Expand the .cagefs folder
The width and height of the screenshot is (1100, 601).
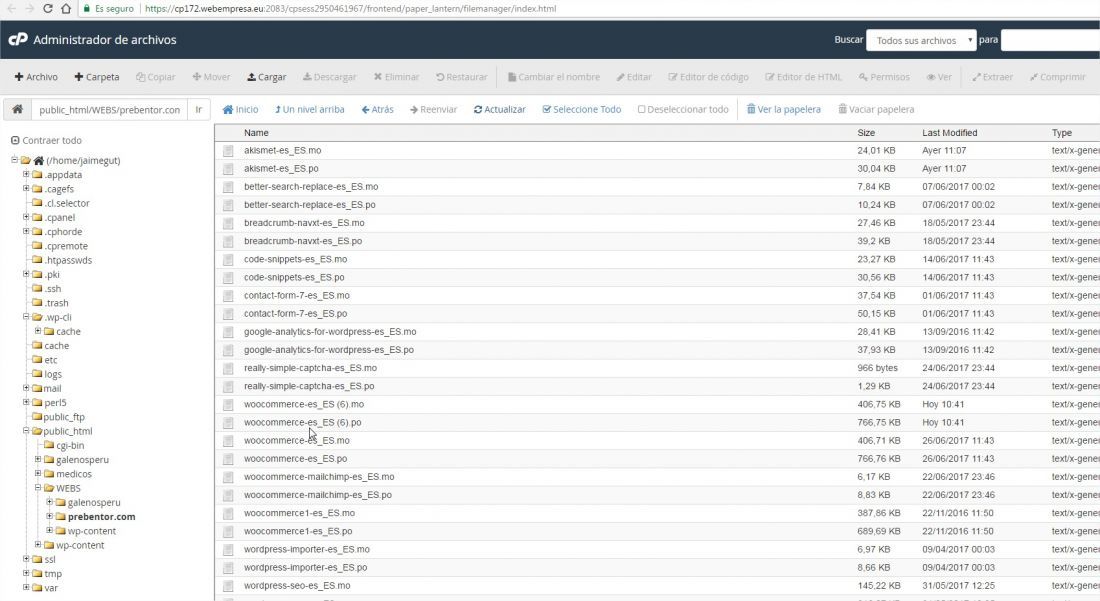point(26,188)
